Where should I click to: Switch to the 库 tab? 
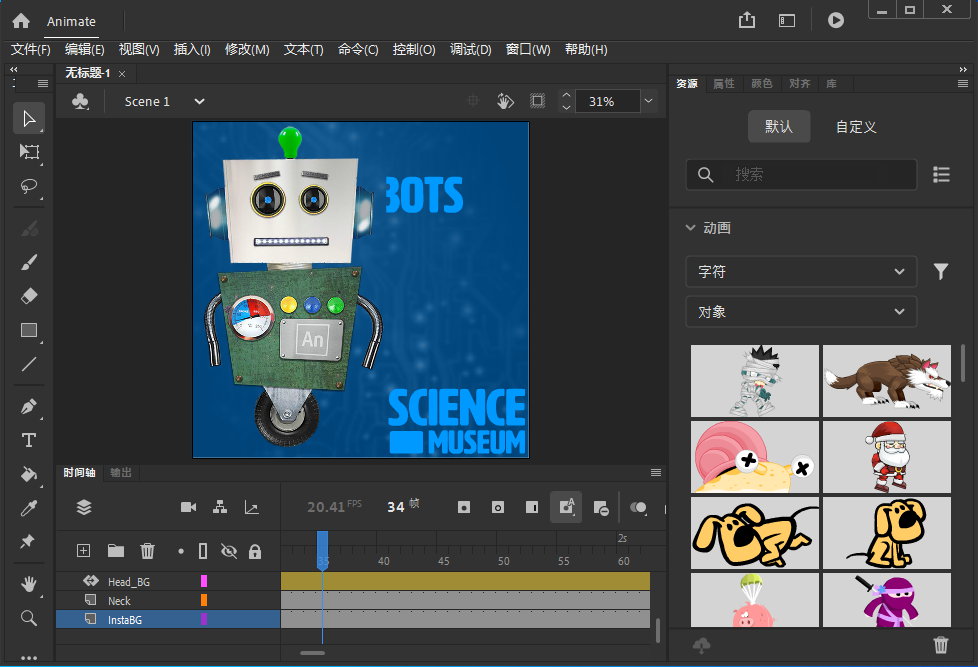pyautogui.click(x=831, y=83)
